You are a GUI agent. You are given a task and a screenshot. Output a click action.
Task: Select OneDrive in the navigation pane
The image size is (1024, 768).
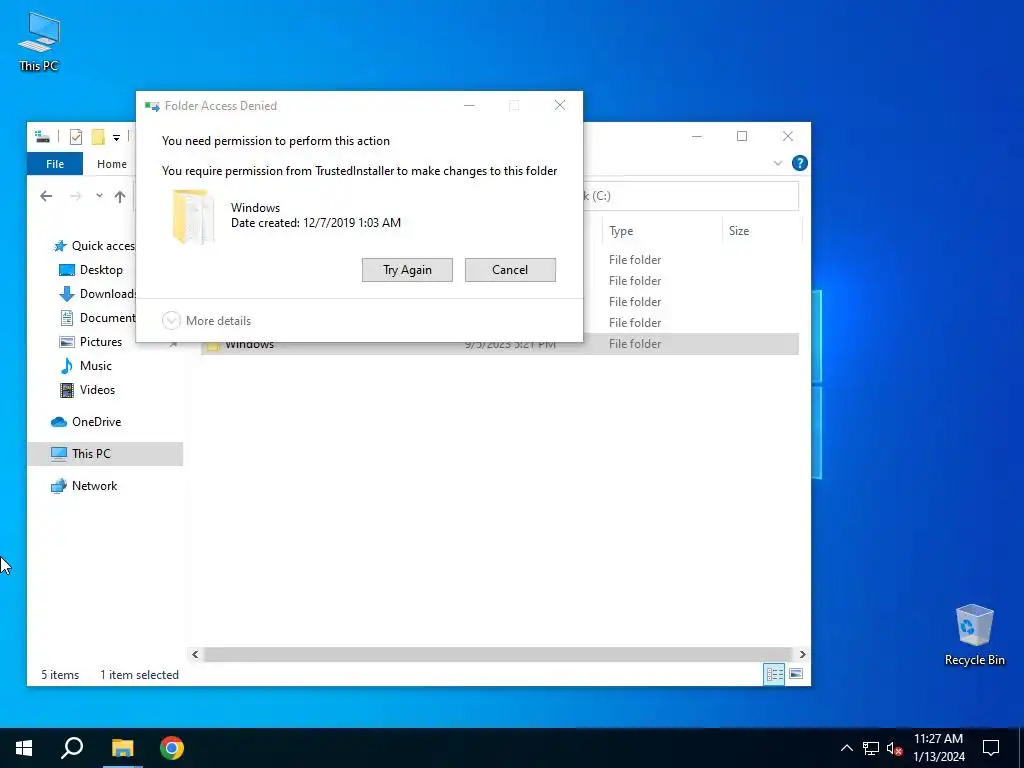click(x=86, y=422)
